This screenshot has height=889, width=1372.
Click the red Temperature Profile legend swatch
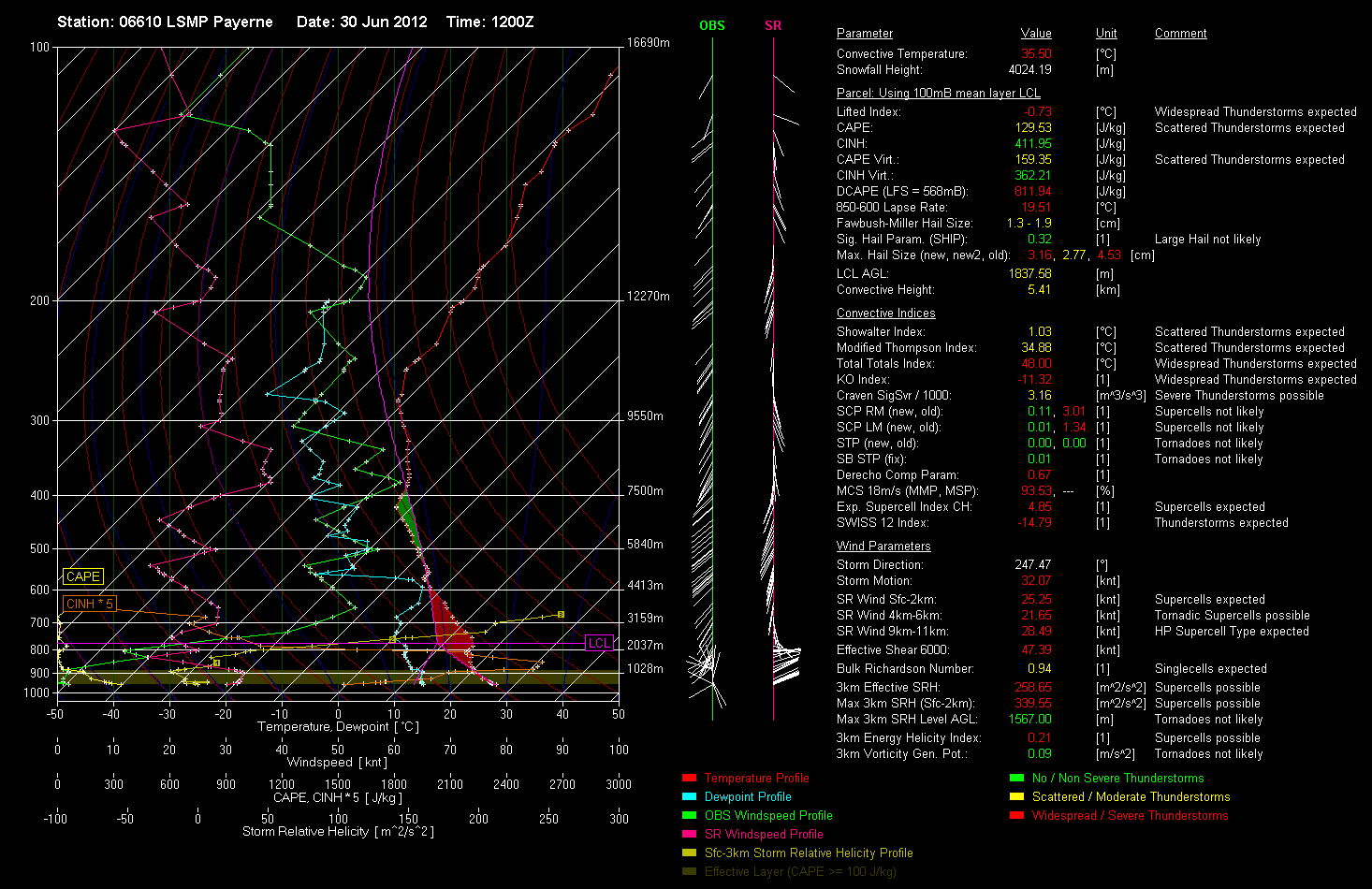[689, 779]
